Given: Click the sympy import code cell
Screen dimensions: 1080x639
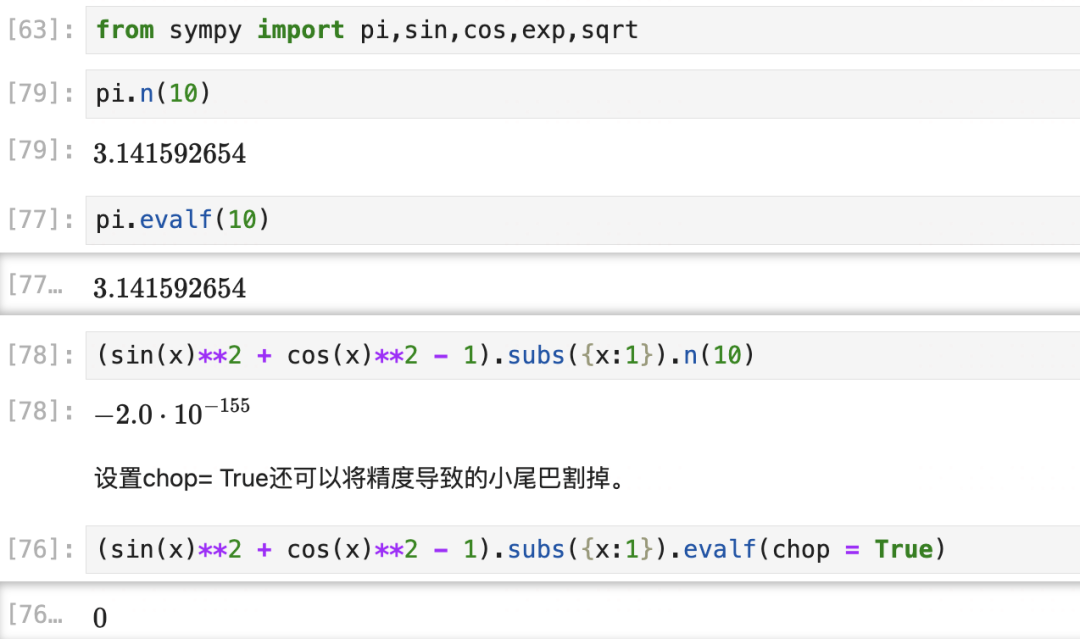Looking at the screenshot, I should coord(583,30).
